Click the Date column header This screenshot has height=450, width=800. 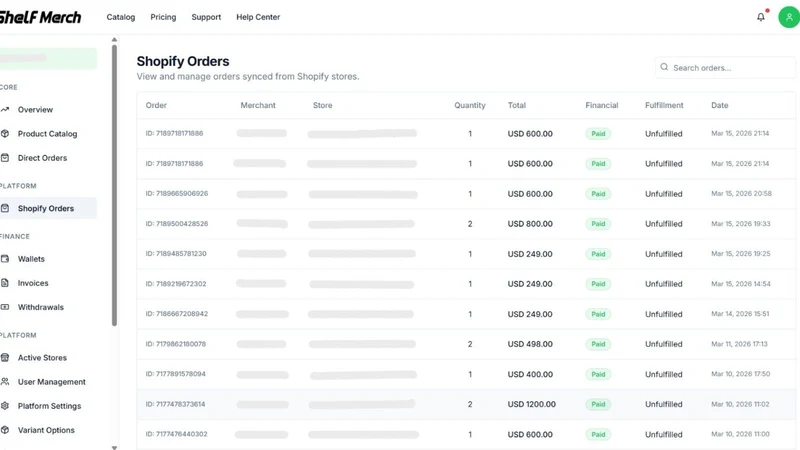720,105
